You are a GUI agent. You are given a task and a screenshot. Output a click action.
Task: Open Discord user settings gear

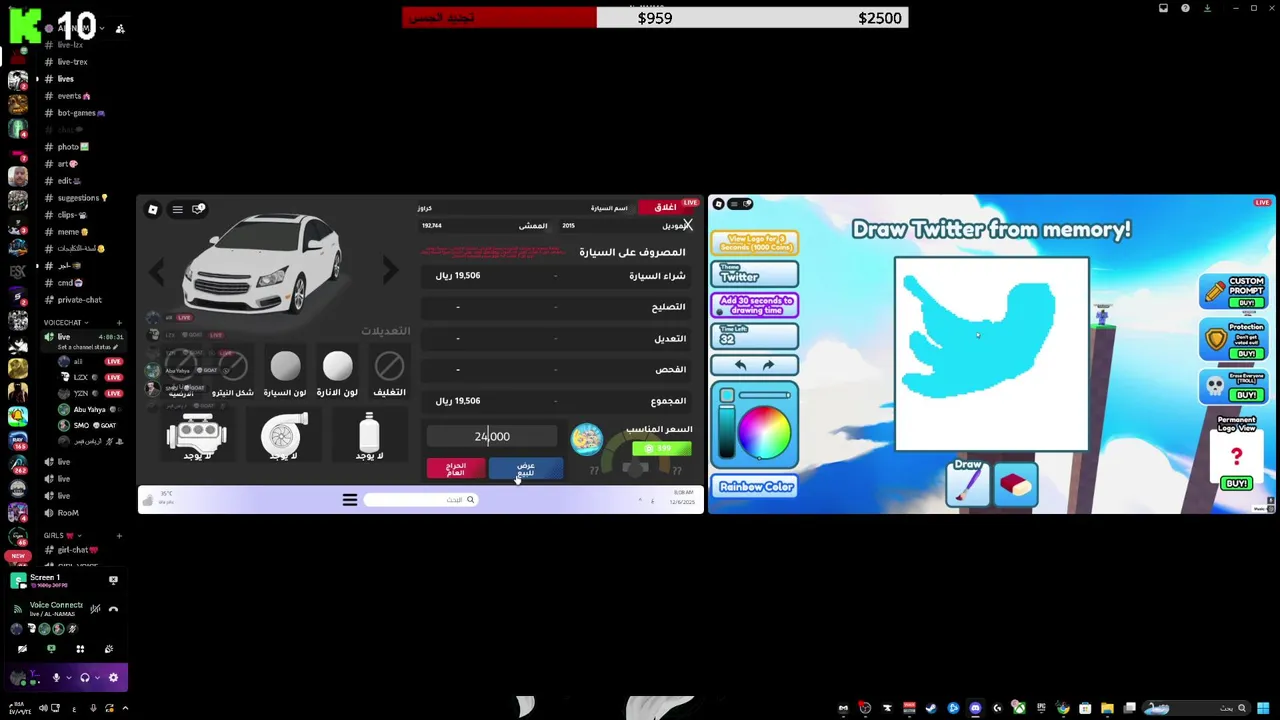(113, 678)
